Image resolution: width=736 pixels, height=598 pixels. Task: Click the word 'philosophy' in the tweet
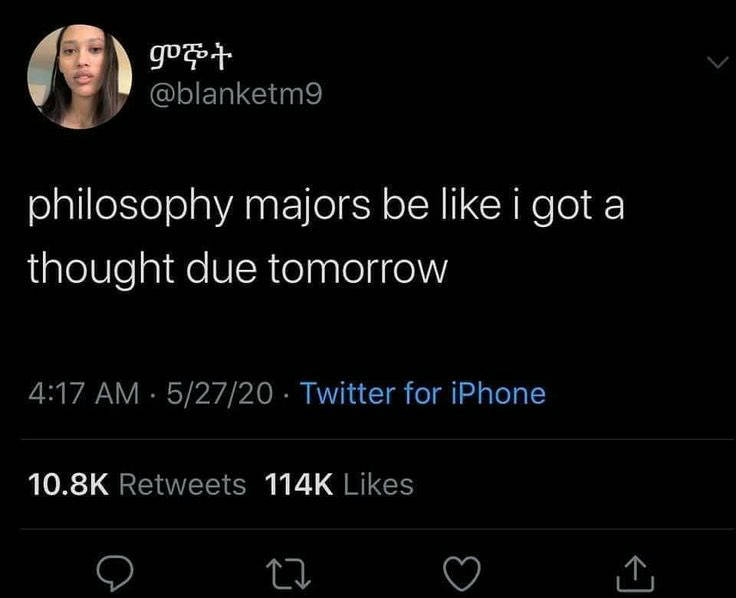coord(130,207)
